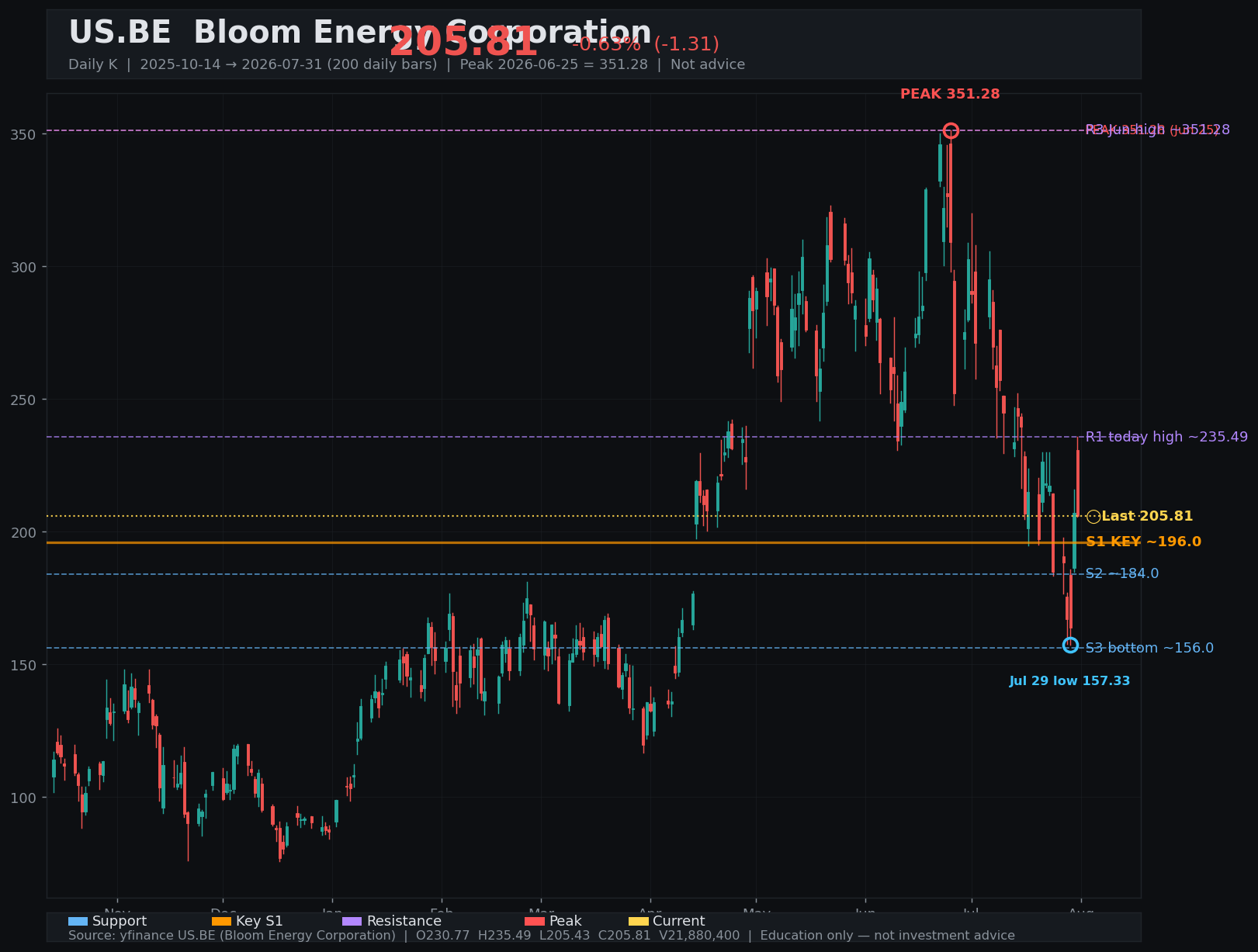Click the 'Current' legend label

coord(679,921)
